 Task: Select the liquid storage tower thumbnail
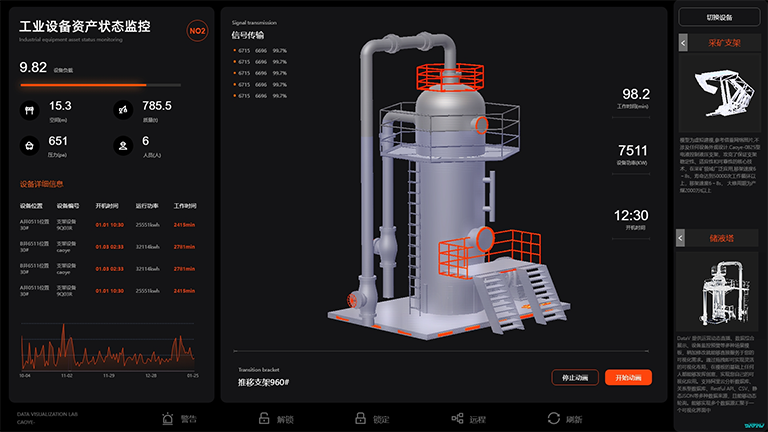click(x=718, y=292)
